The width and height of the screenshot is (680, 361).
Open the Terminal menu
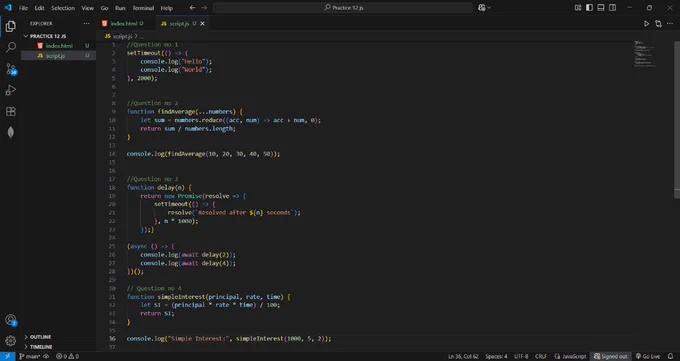tap(143, 8)
